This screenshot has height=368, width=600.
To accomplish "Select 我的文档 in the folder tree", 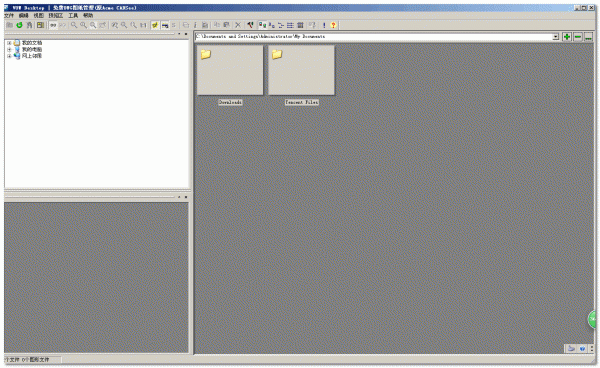I will pos(32,43).
